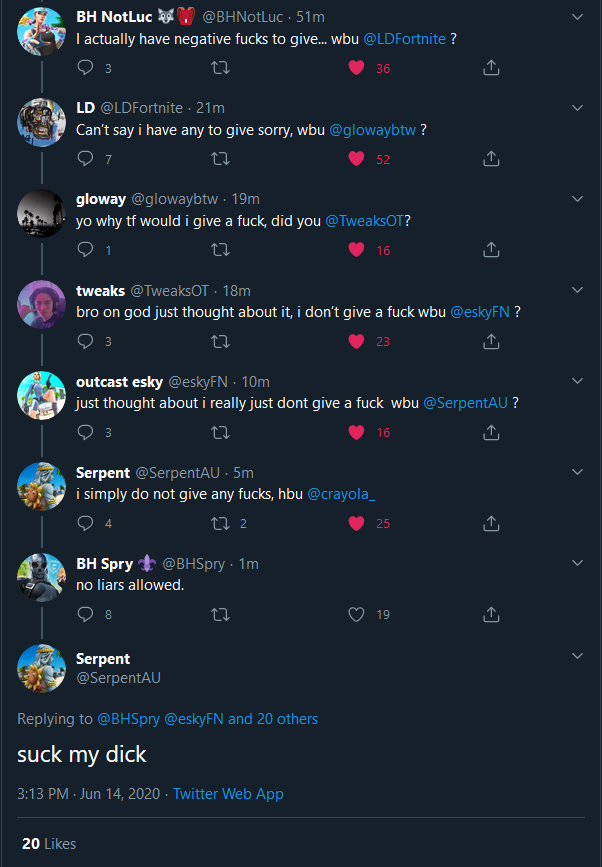Share LD's tweet
602x867 pixels.
(x=491, y=159)
